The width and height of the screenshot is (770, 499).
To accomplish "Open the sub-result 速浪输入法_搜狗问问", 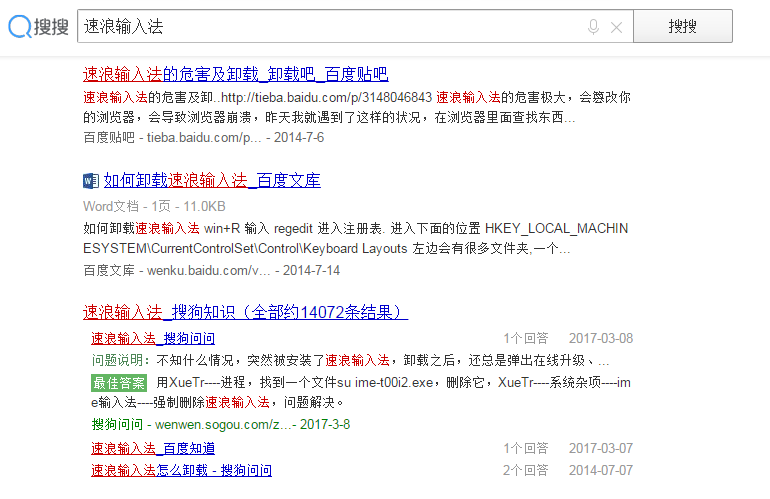I will [153, 338].
